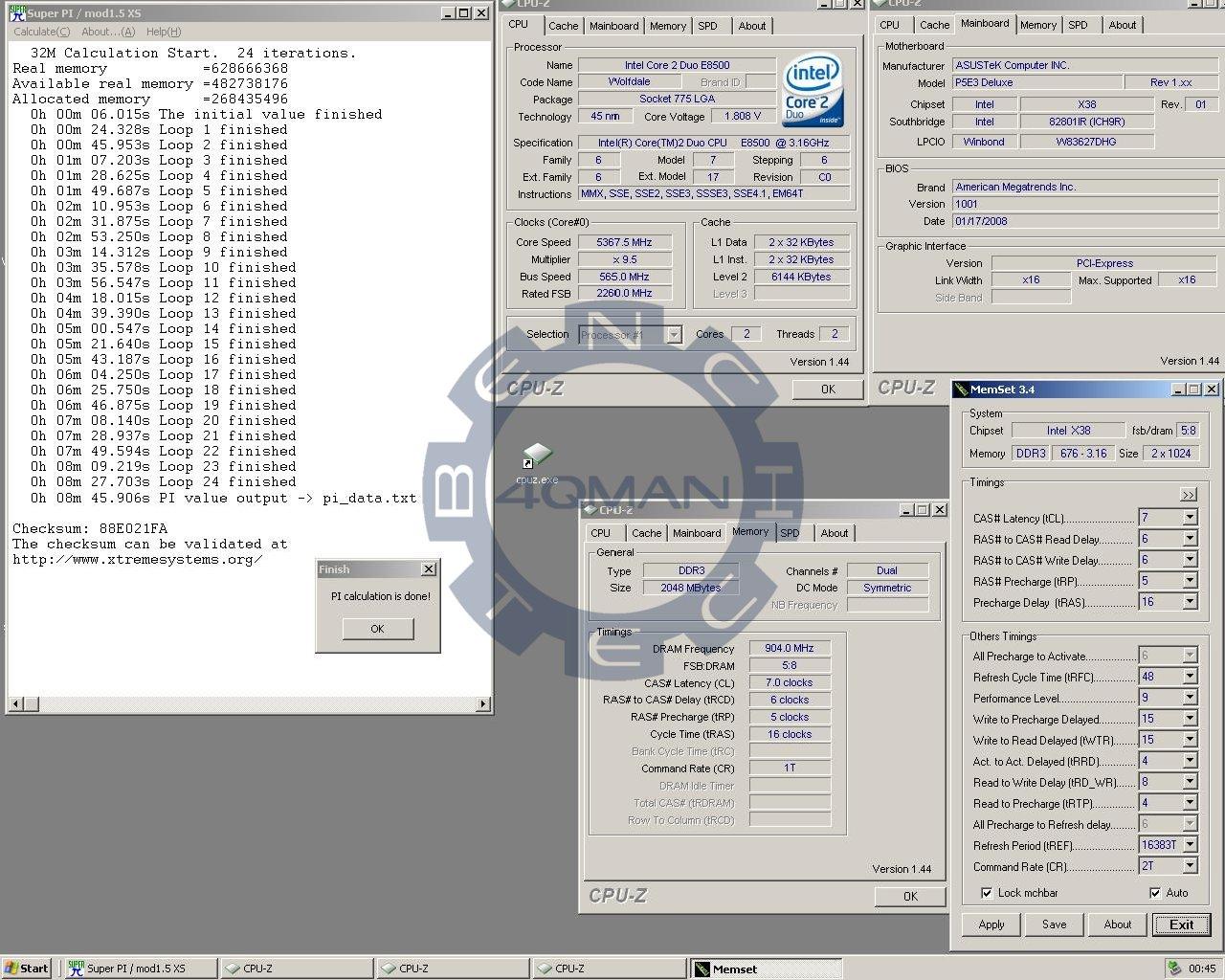Open the Help menu in Super PI
Image resolution: width=1225 pixels, height=980 pixels.
pyautogui.click(x=164, y=32)
